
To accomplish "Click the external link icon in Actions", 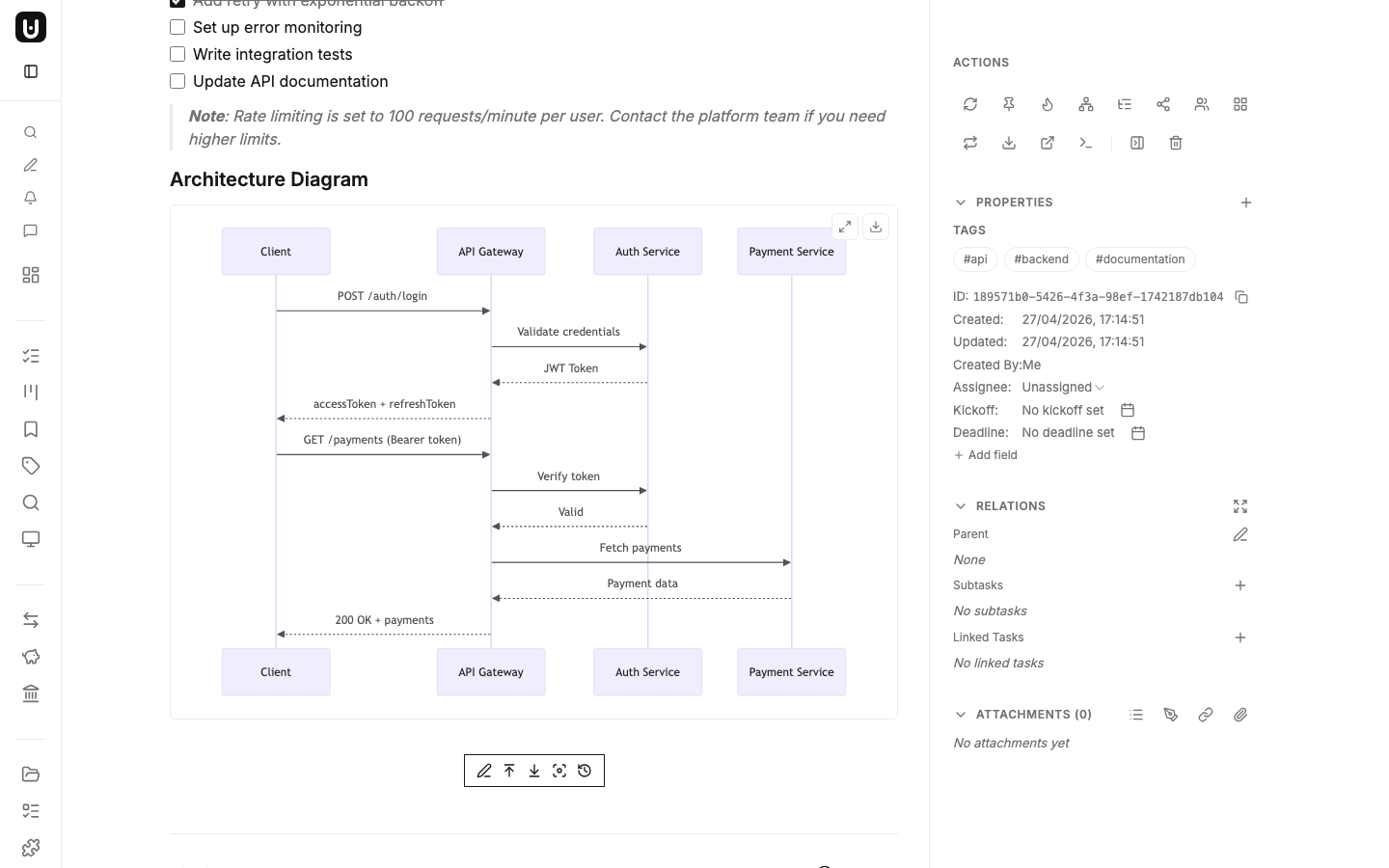I will point(1048,143).
